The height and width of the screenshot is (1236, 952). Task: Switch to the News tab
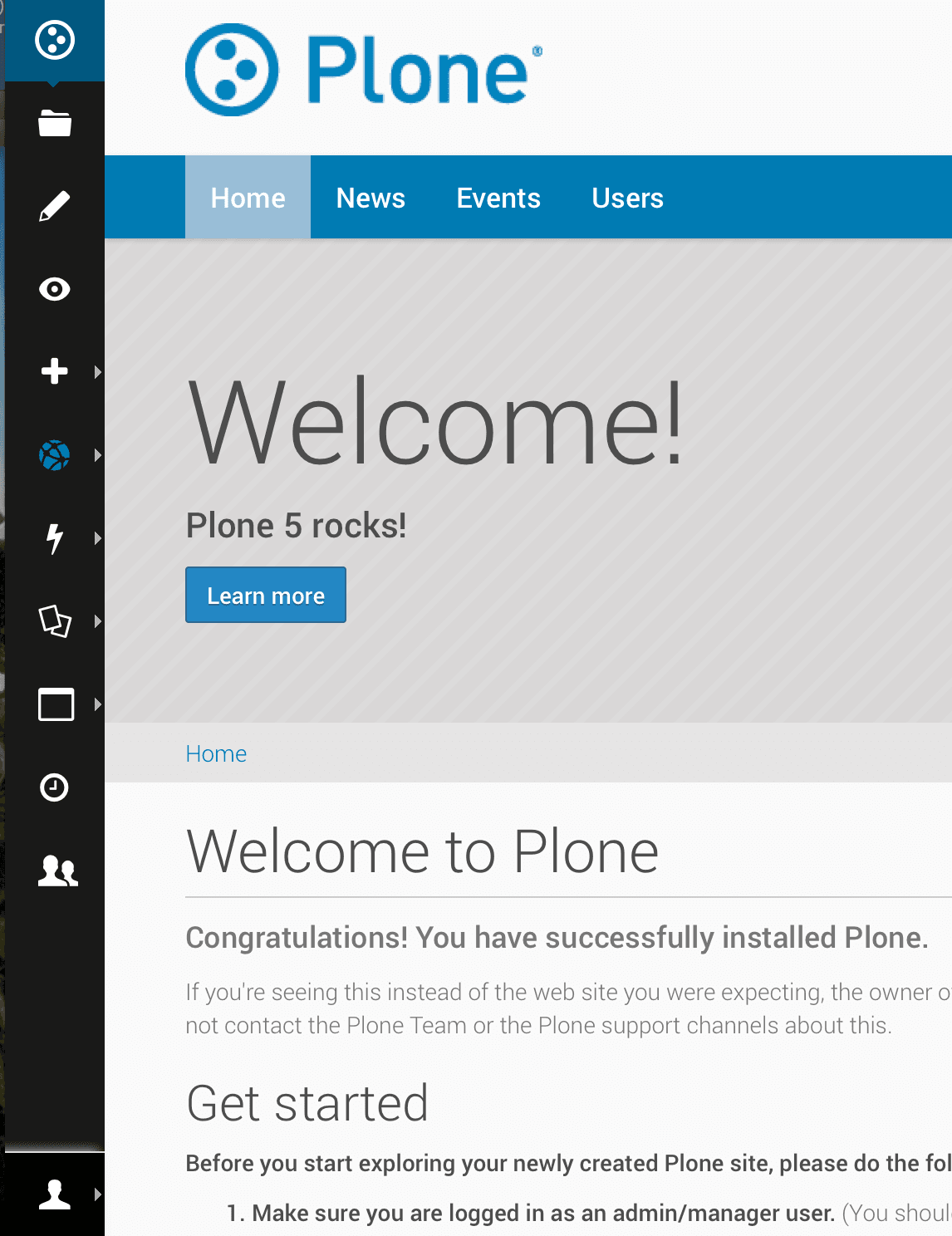click(370, 198)
